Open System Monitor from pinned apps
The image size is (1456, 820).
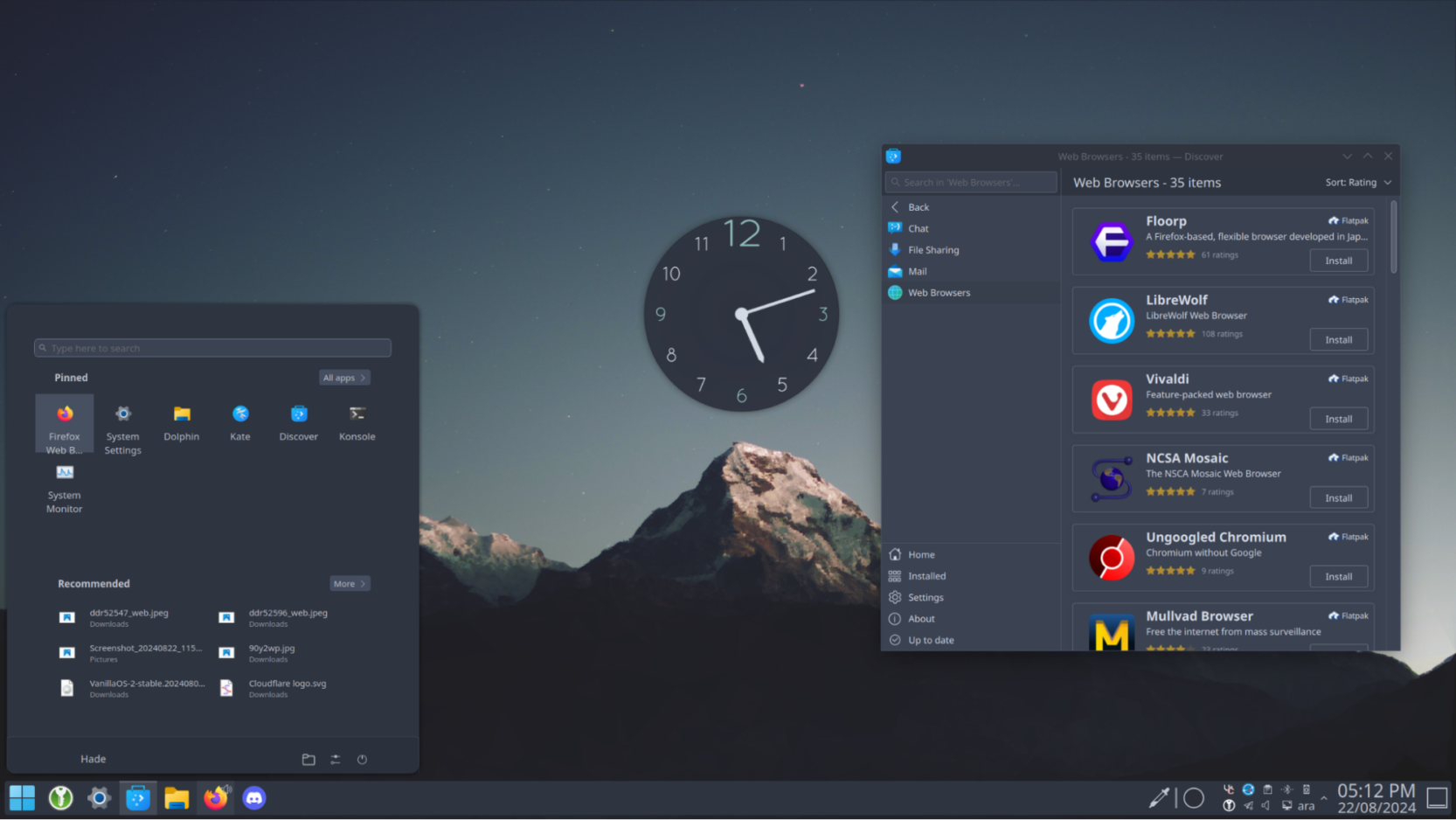(x=64, y=488)
